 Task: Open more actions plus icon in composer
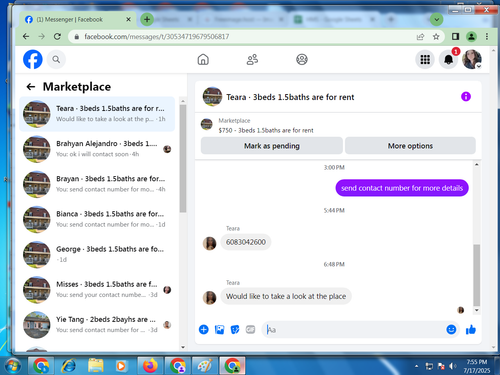[x=204, y=330]
